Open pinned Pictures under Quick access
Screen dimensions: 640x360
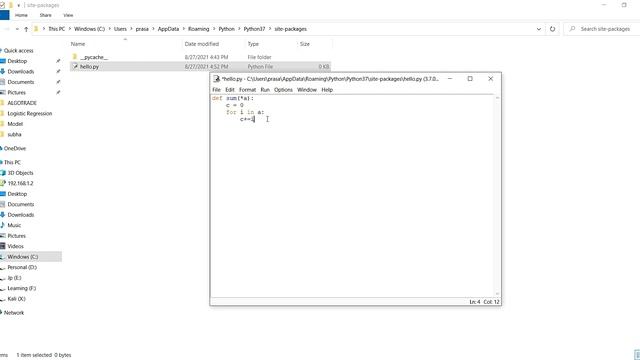point(16,93)
